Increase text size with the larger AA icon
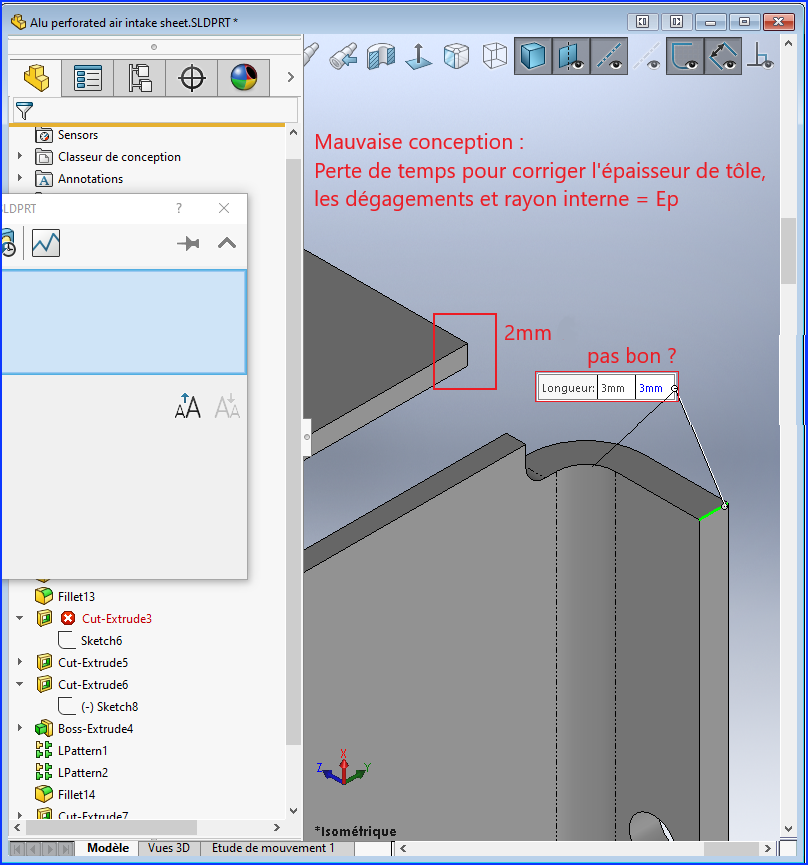This screenshot has width=808, height=865. click(x=188, y=407)
